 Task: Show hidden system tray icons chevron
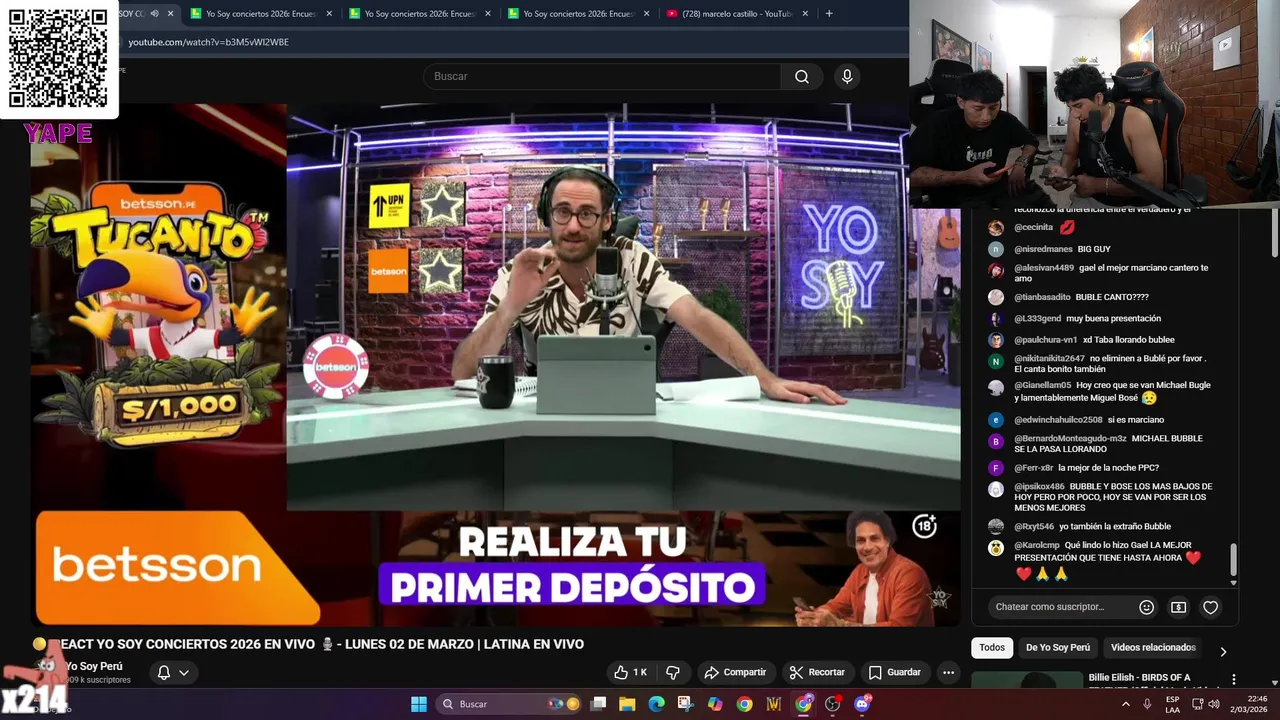point(1125,704)
